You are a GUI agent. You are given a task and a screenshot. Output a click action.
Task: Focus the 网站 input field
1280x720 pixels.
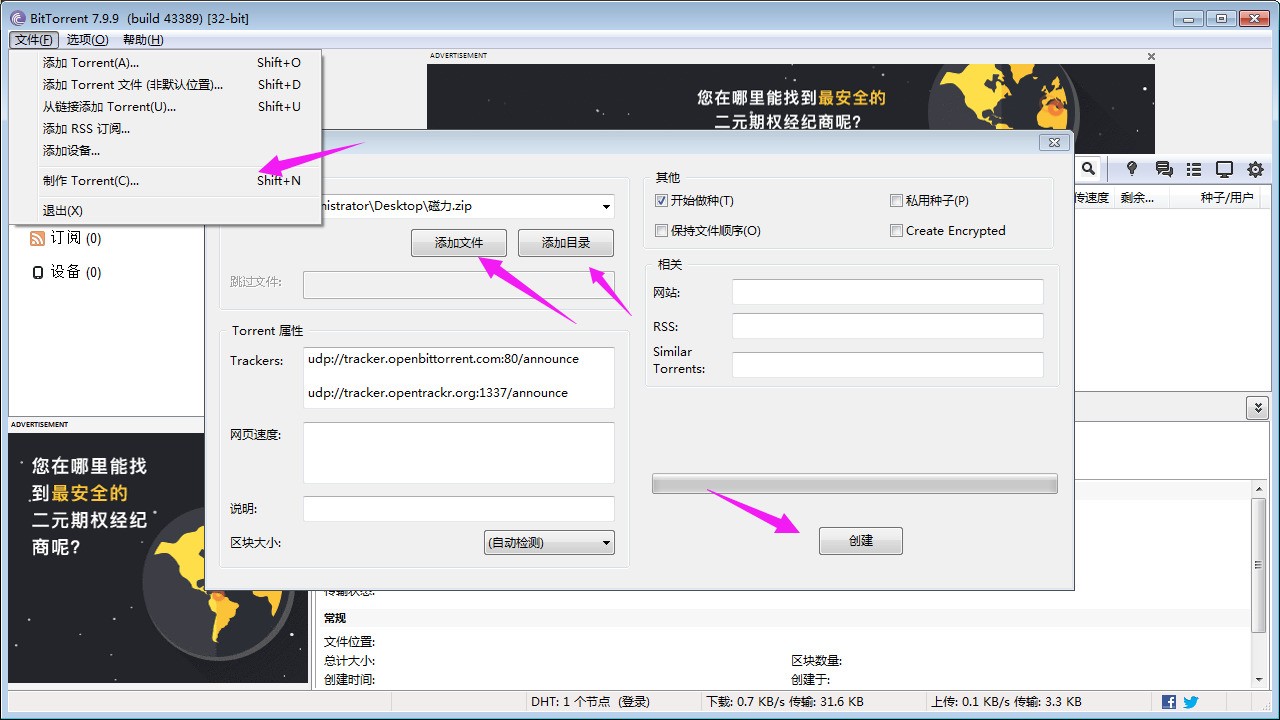(888, 292)
